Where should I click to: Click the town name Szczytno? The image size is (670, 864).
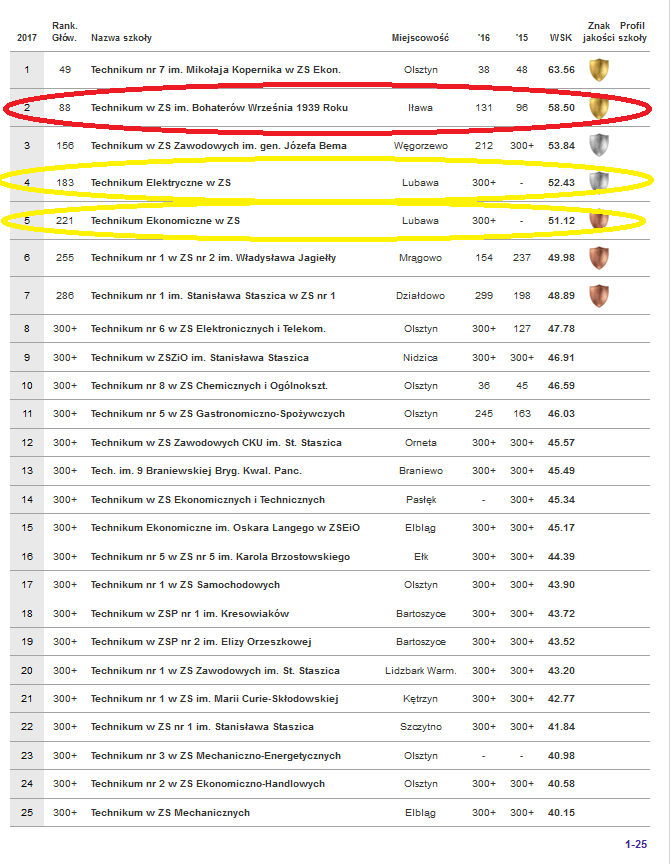(x=420, y=727)
